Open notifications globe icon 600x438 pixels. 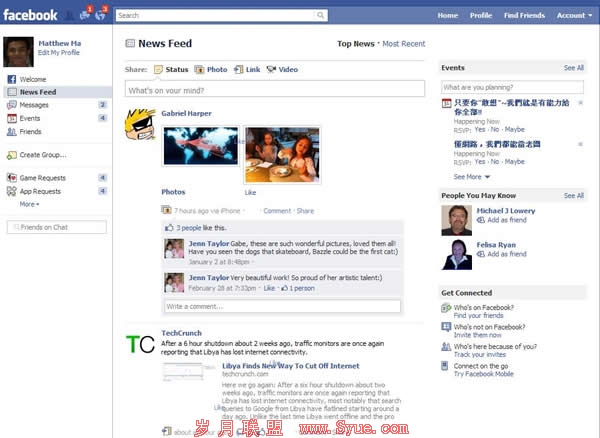(x=100, y=15)
